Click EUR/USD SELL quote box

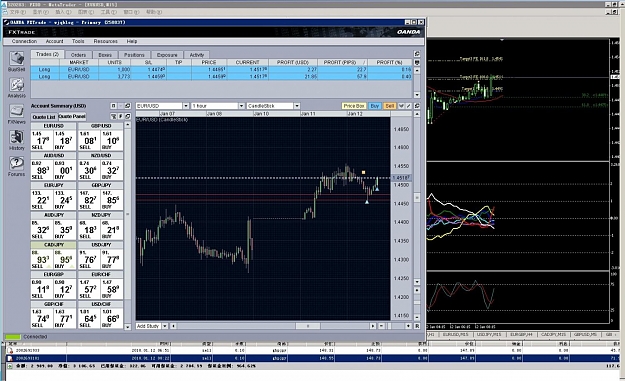pos(42,140)
